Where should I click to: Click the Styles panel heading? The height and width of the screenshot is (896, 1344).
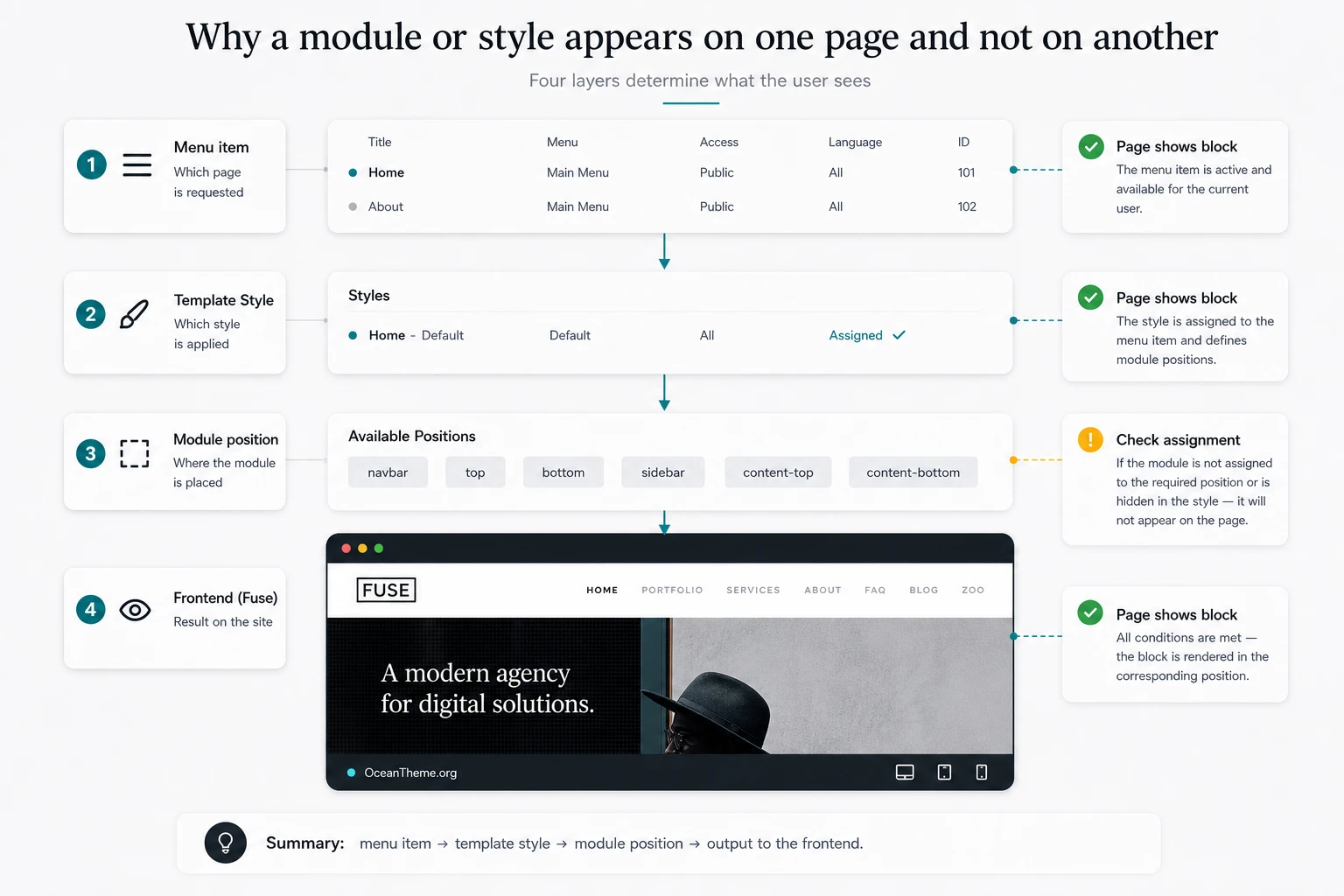(x=369, y=296)
